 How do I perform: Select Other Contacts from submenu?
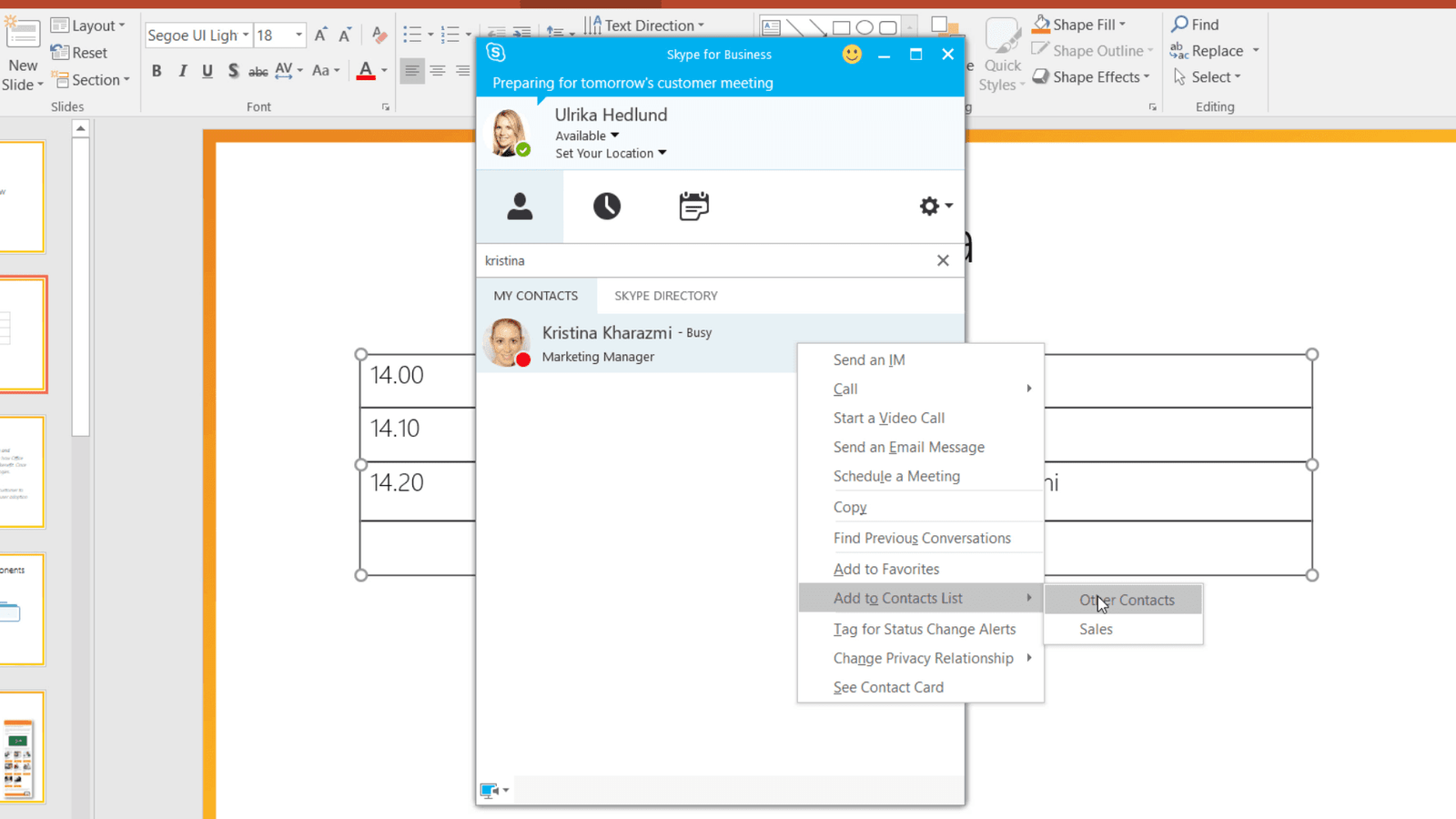pyautogui.click(x=1127, y=601)
